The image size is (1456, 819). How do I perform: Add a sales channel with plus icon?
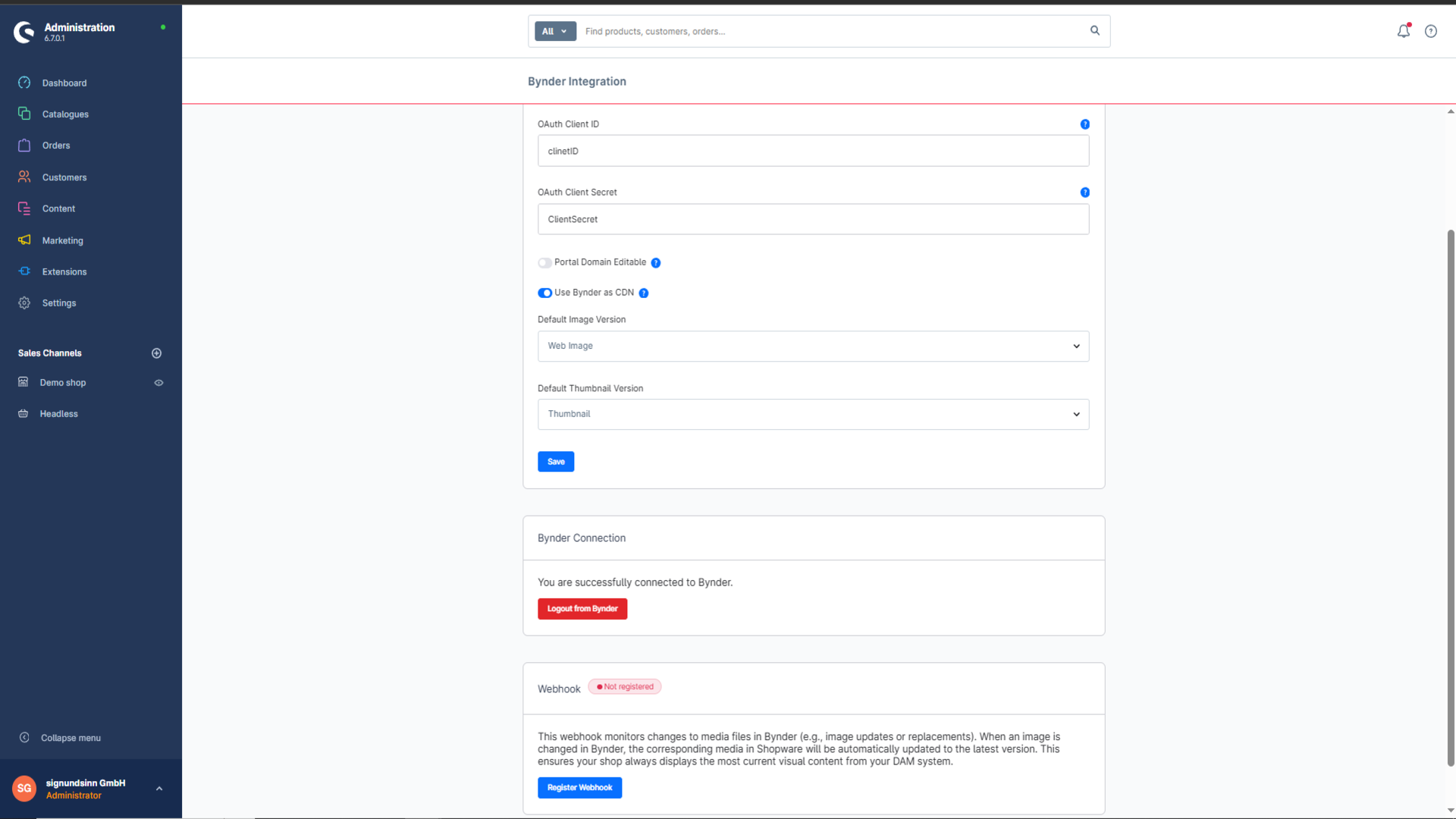click(x=157, y=353)
